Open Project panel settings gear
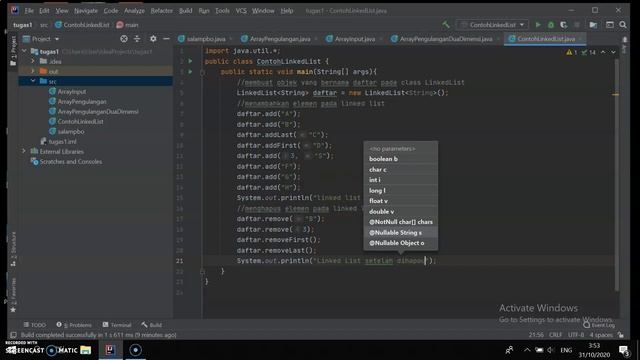 [x=153, y=39]
